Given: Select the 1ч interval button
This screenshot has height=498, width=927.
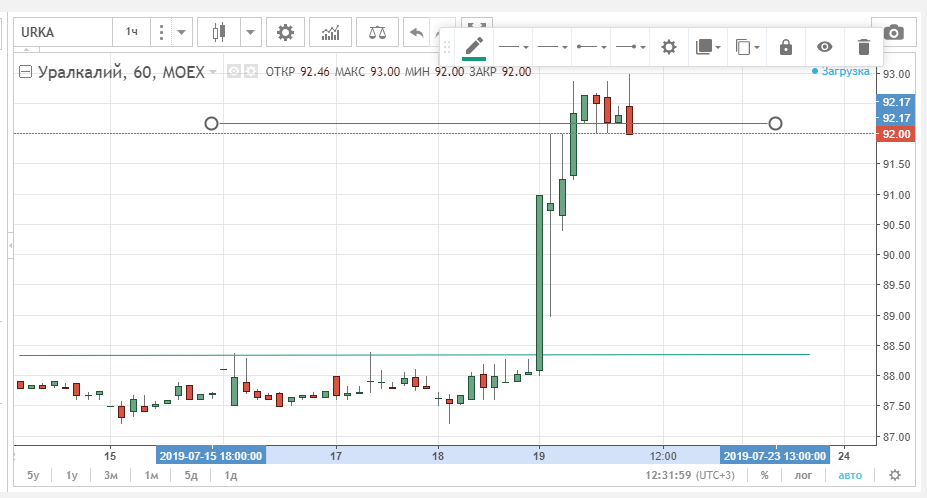Looking at the screenshot, I should pos(132,32).
